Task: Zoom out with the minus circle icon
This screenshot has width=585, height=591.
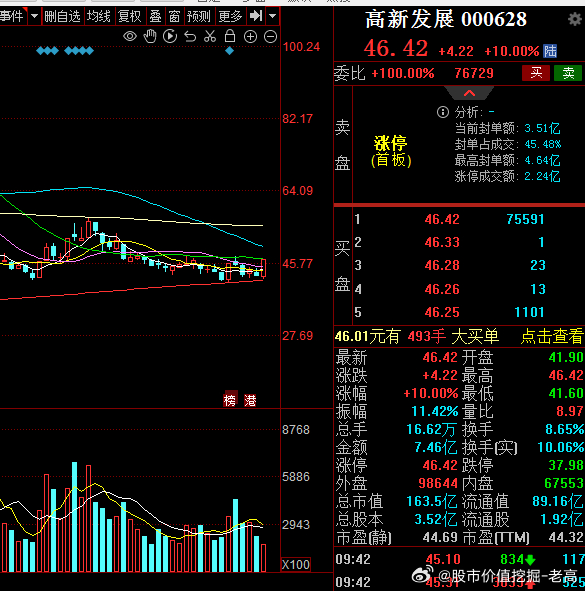Action: [x=270, y=37]
